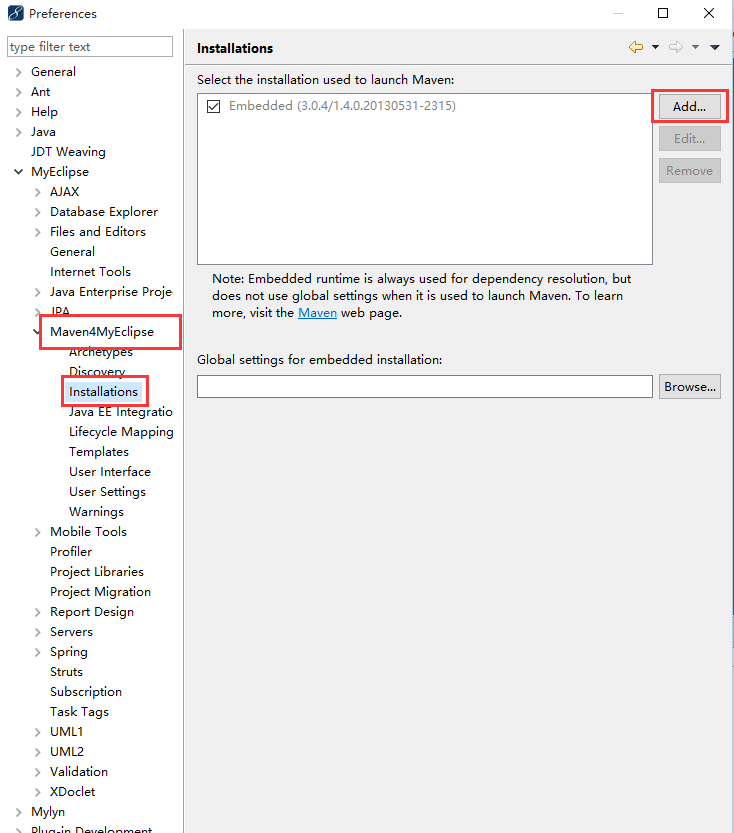Expand the Ant tree node
734x833 pixels.
coord(19,92)
